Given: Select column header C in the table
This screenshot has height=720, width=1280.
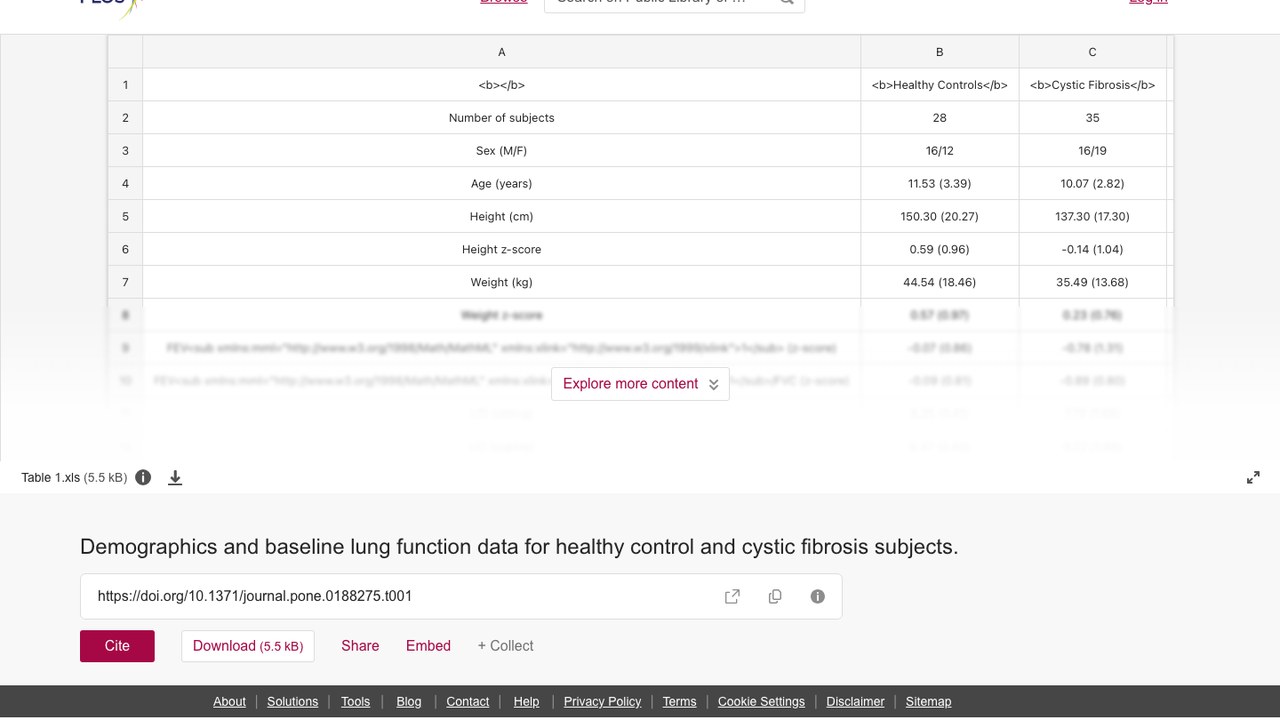Looking at the screenshot, I should click(1092, 52).
